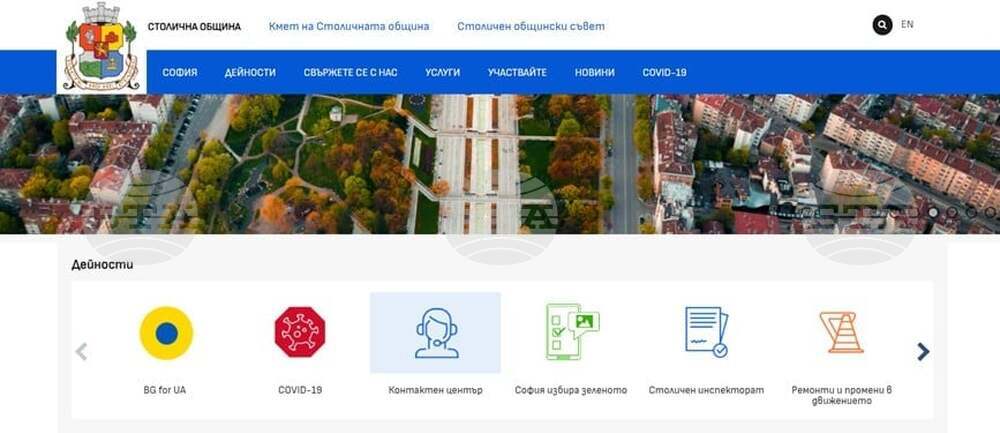The image size is (1000, 433).
Task: Expand the Услуги navigation menu
Action: pyautogui.click(x=442, y=73)
